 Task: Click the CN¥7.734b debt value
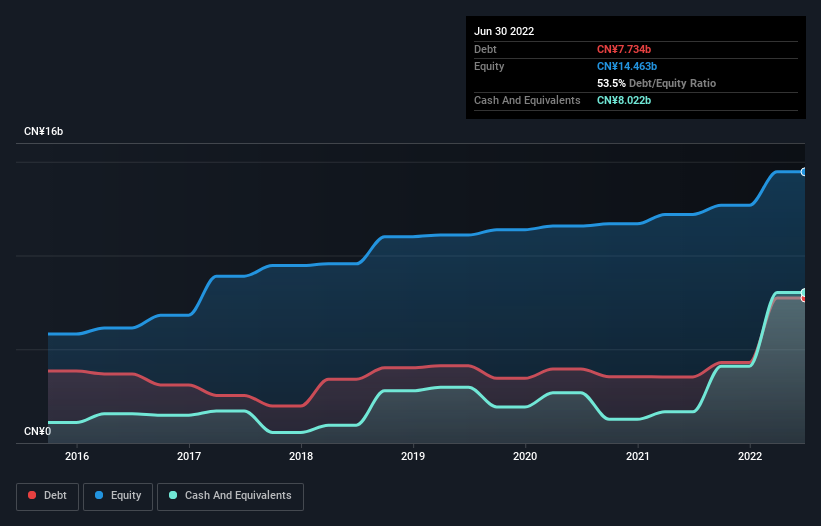pos(624,49)
